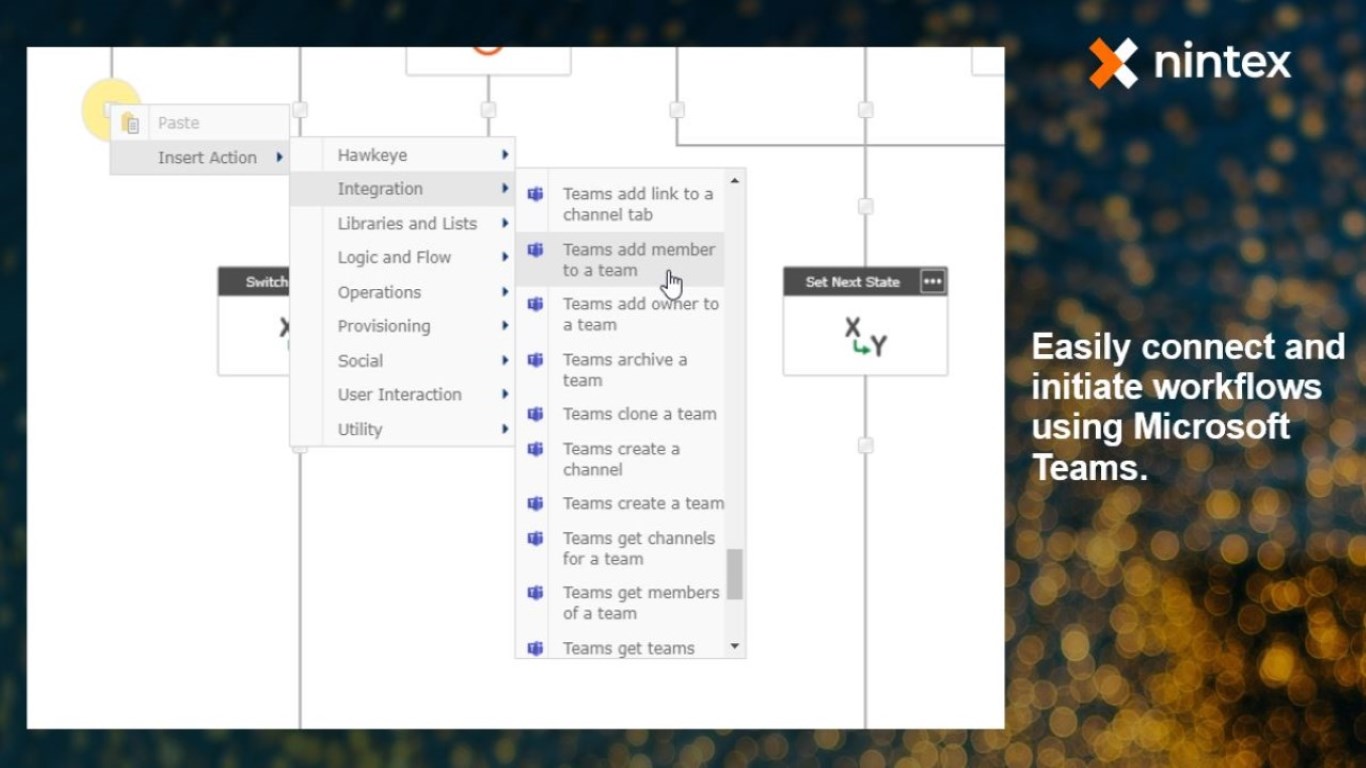
Task: Open ellipsis menu on Set Next State action
Action: click(932, 282)
